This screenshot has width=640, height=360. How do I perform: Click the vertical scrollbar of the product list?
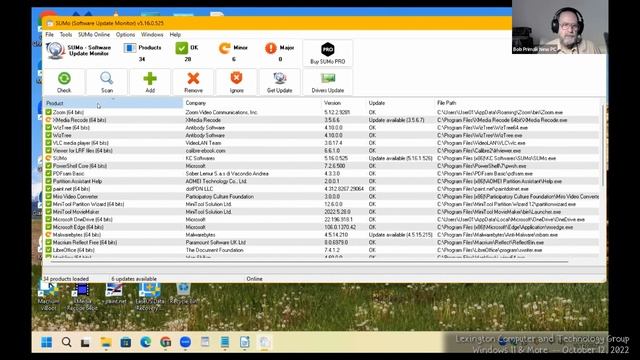coord(602,146)
